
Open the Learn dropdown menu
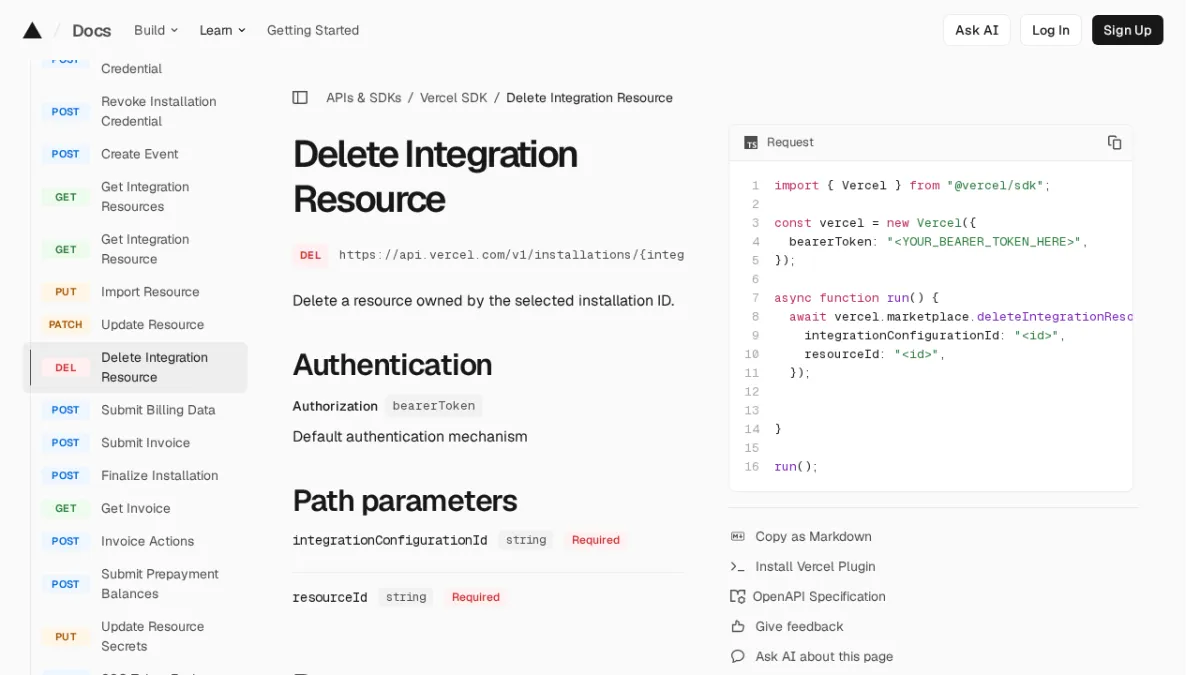point(222,30)
